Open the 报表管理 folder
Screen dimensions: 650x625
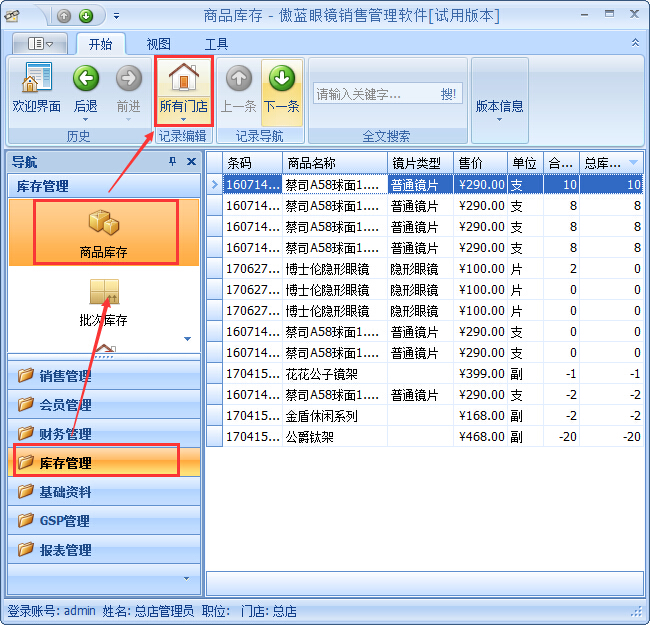pyautogui.click(x=104, y=550)
